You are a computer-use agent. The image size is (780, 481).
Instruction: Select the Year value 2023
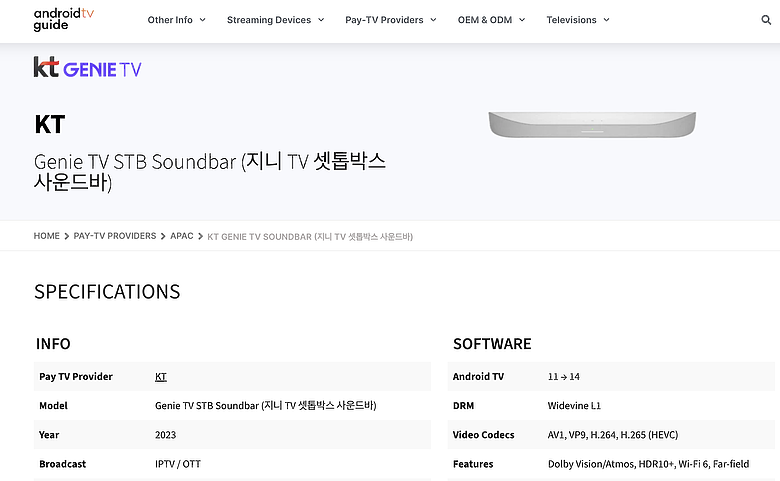tap(165, 435)
